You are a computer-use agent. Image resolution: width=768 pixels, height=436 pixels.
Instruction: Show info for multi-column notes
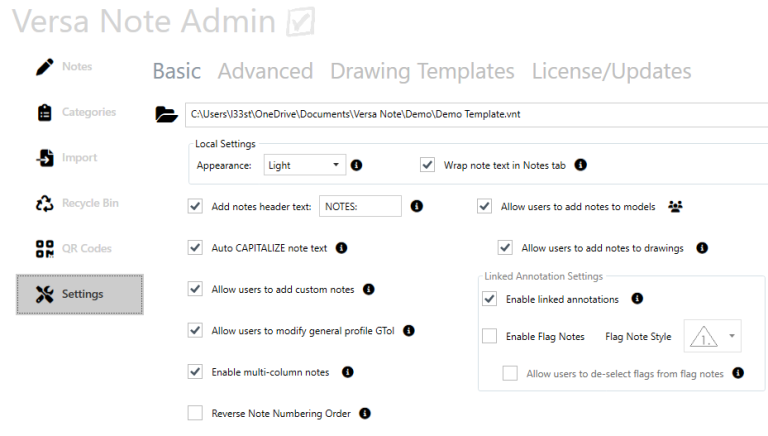(x=348, y=372)
